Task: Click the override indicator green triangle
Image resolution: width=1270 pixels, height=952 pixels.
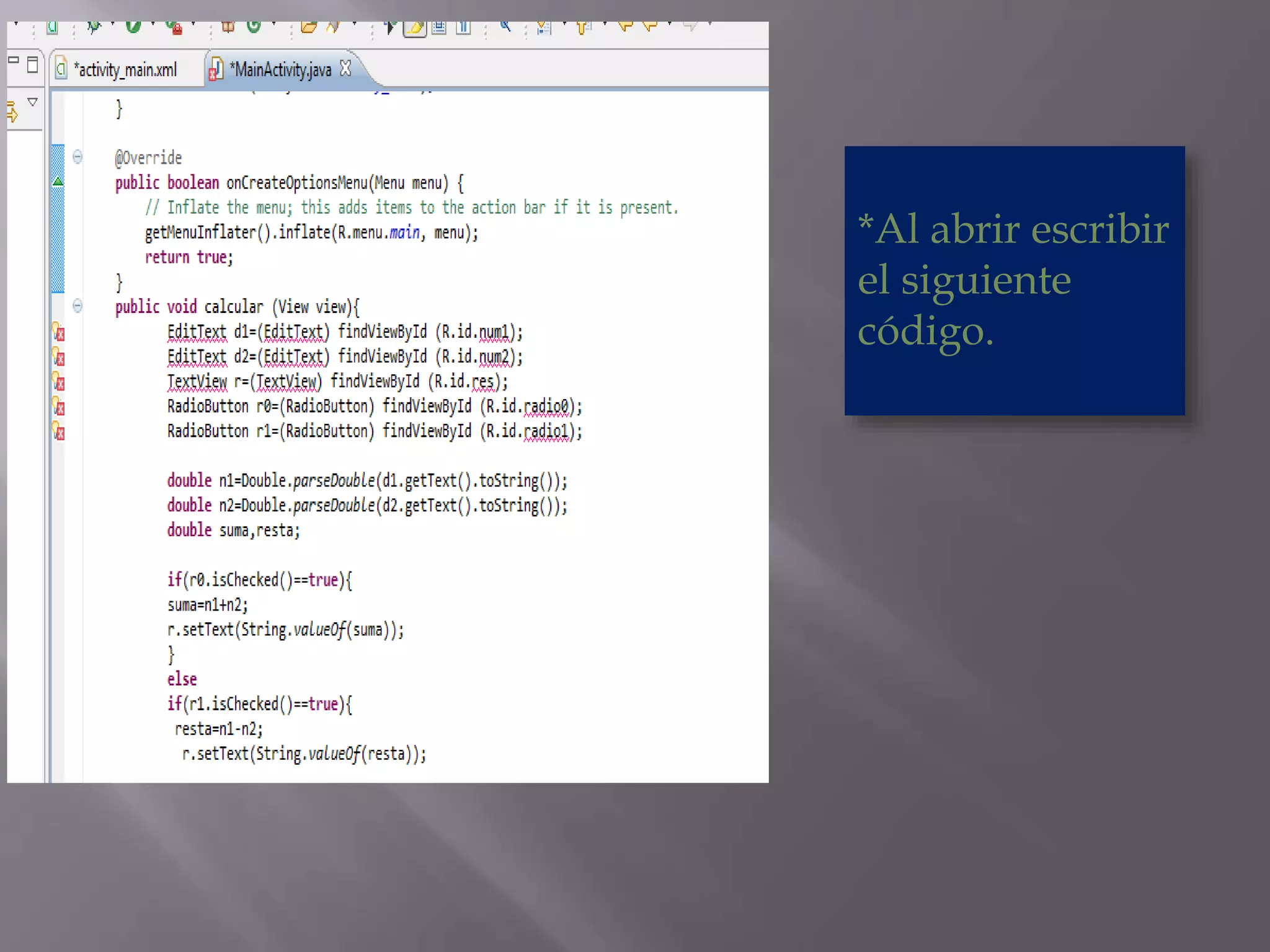Action: (x=58, y=182)
